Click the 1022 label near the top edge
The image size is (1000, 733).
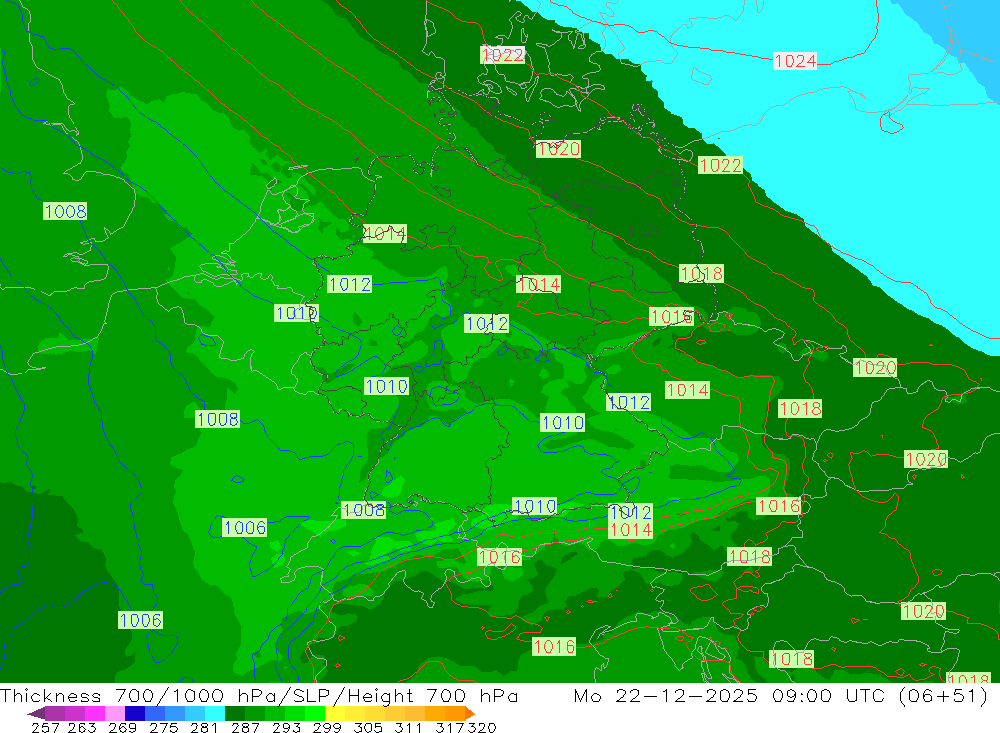coord(503,55)
